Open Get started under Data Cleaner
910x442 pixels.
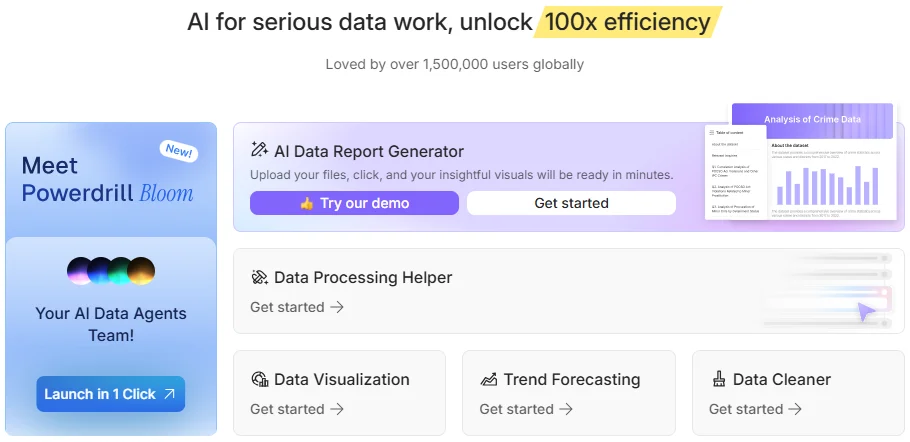point(755,409)
